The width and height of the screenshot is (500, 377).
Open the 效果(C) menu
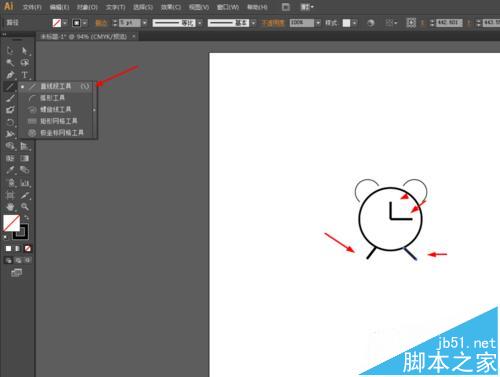click(171, 7)
